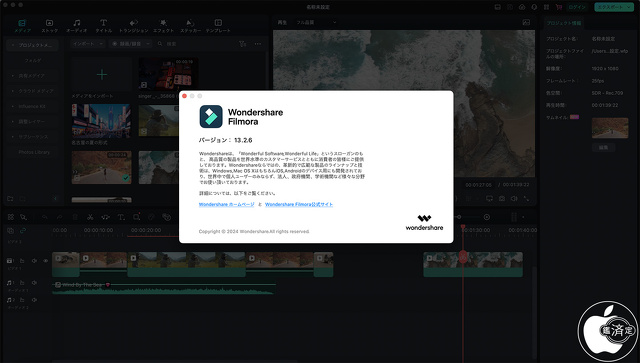Open the Wondershare ホームページ link
Image resolution: width=640 pixels, height=363 pixels.
tap(227, 204)
